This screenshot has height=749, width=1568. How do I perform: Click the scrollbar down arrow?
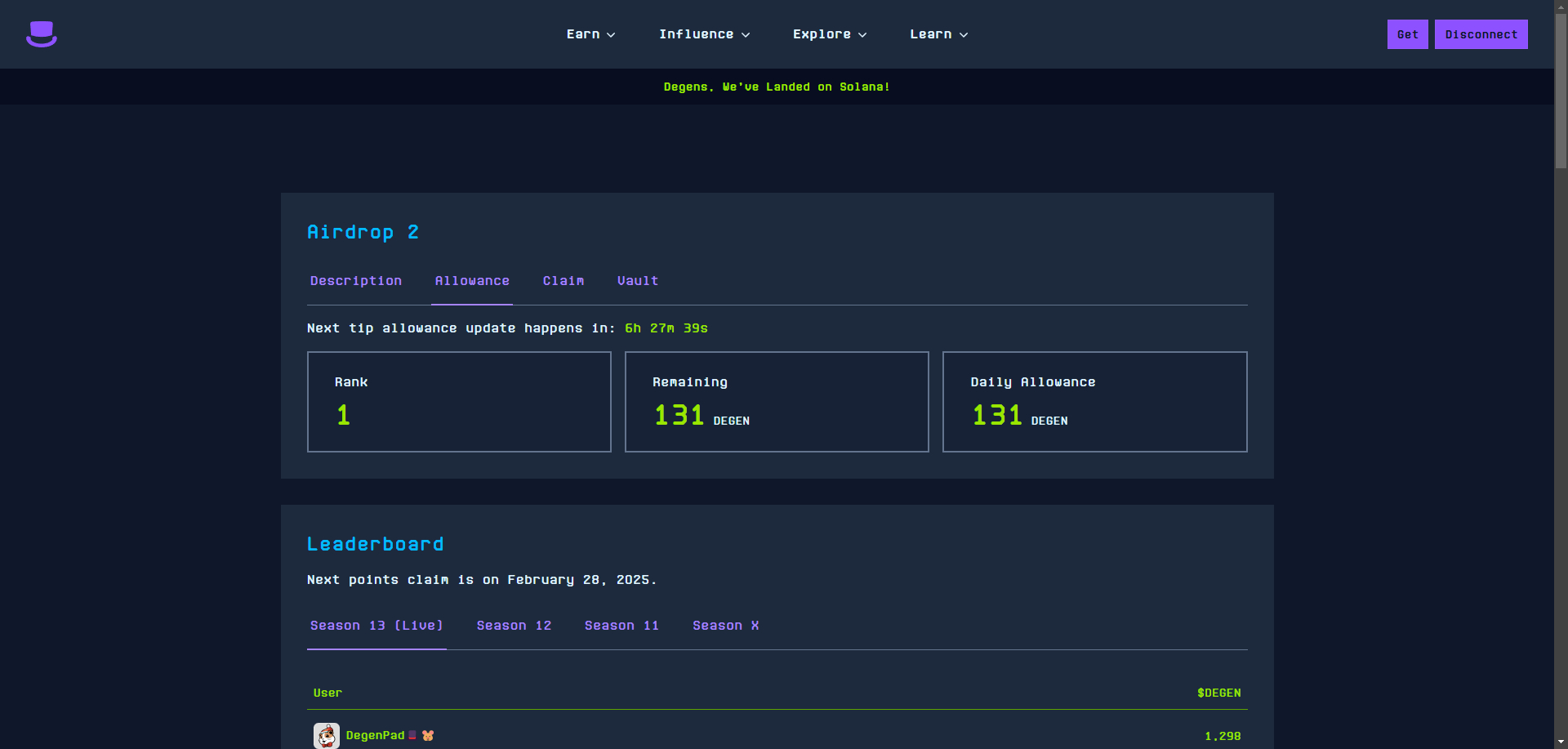pyautogui.click(x=1561, y=742)
